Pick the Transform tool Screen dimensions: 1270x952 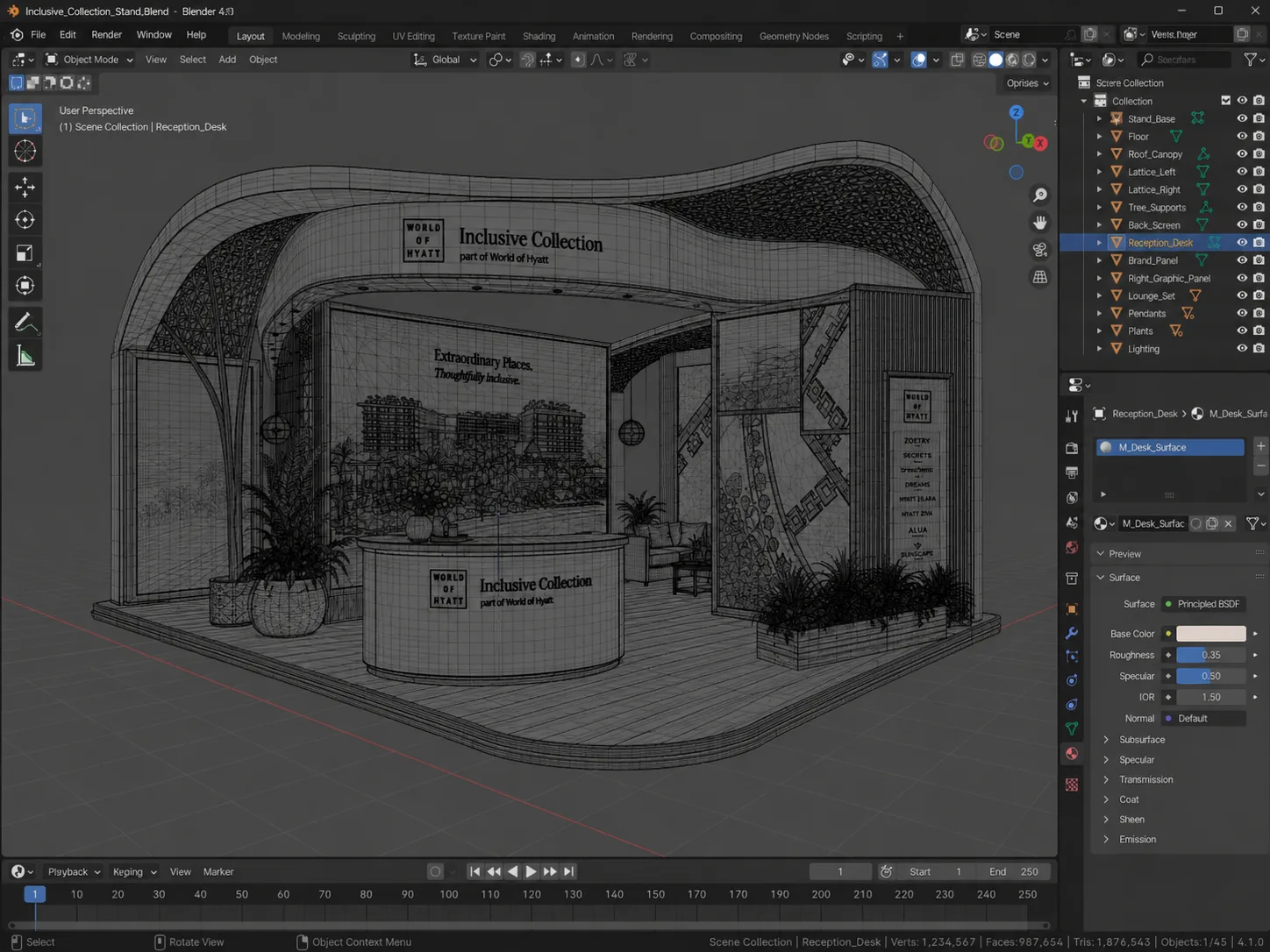25,286
